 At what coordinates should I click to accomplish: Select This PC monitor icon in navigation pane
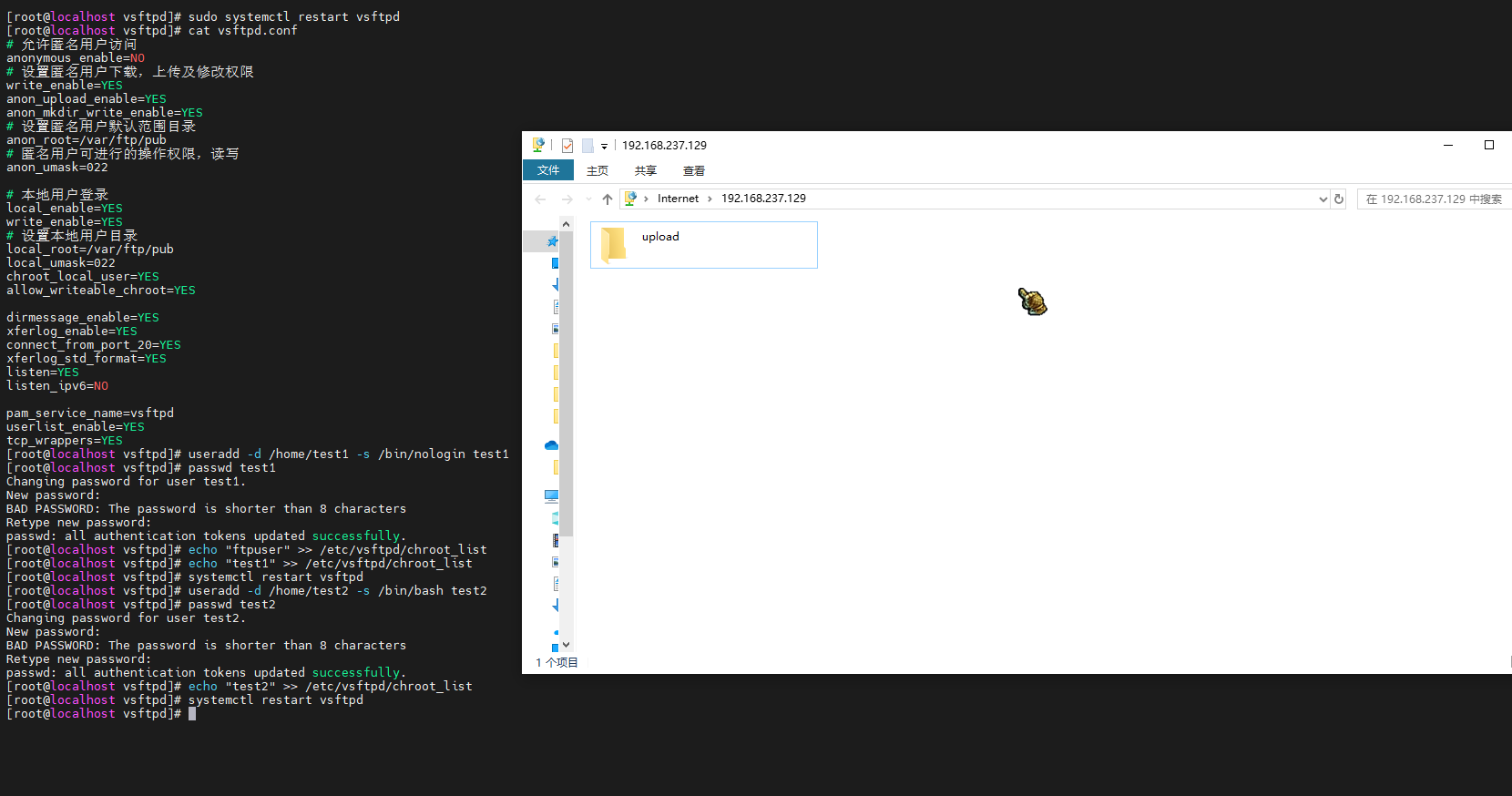point(551,496)
